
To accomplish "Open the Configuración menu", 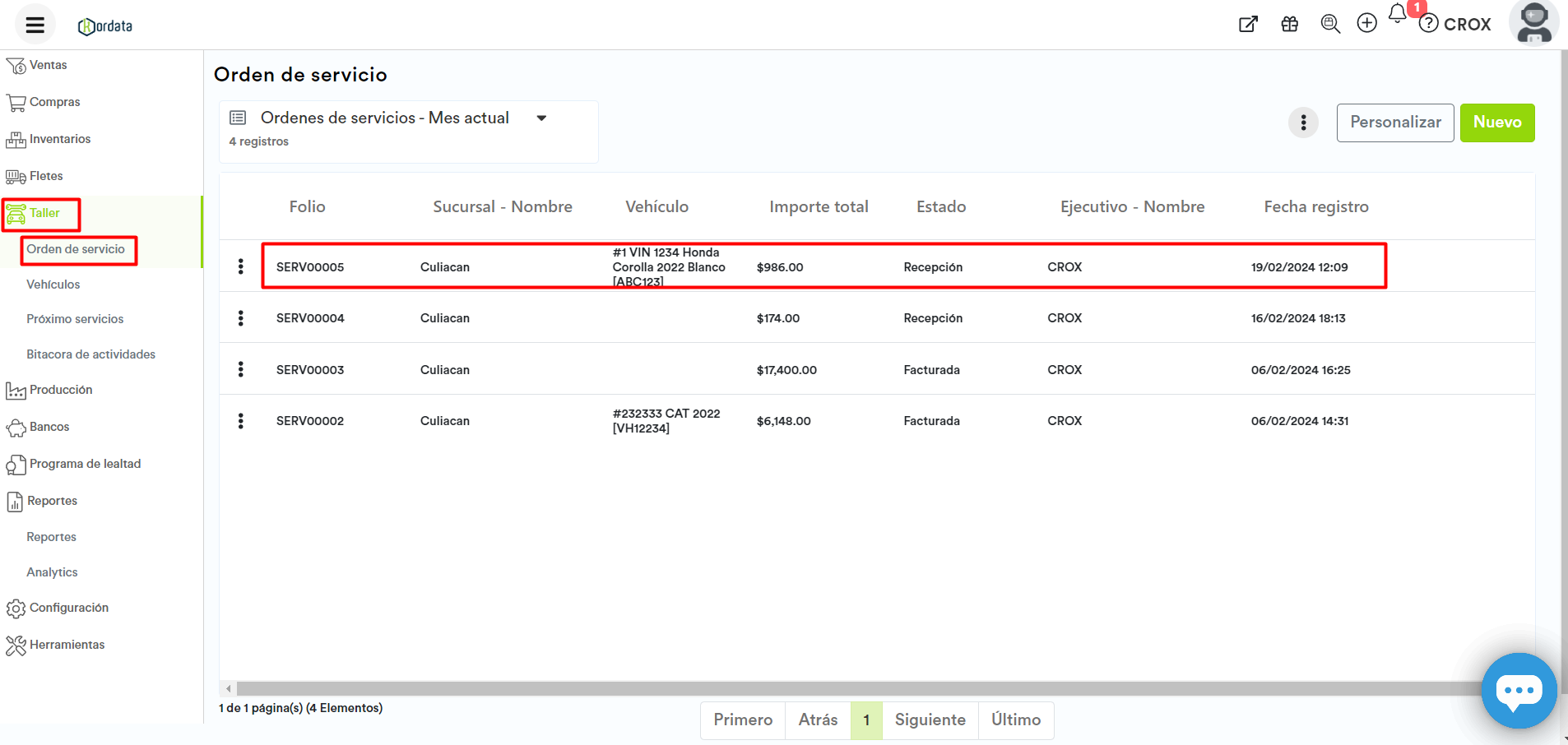I will 68,608.
